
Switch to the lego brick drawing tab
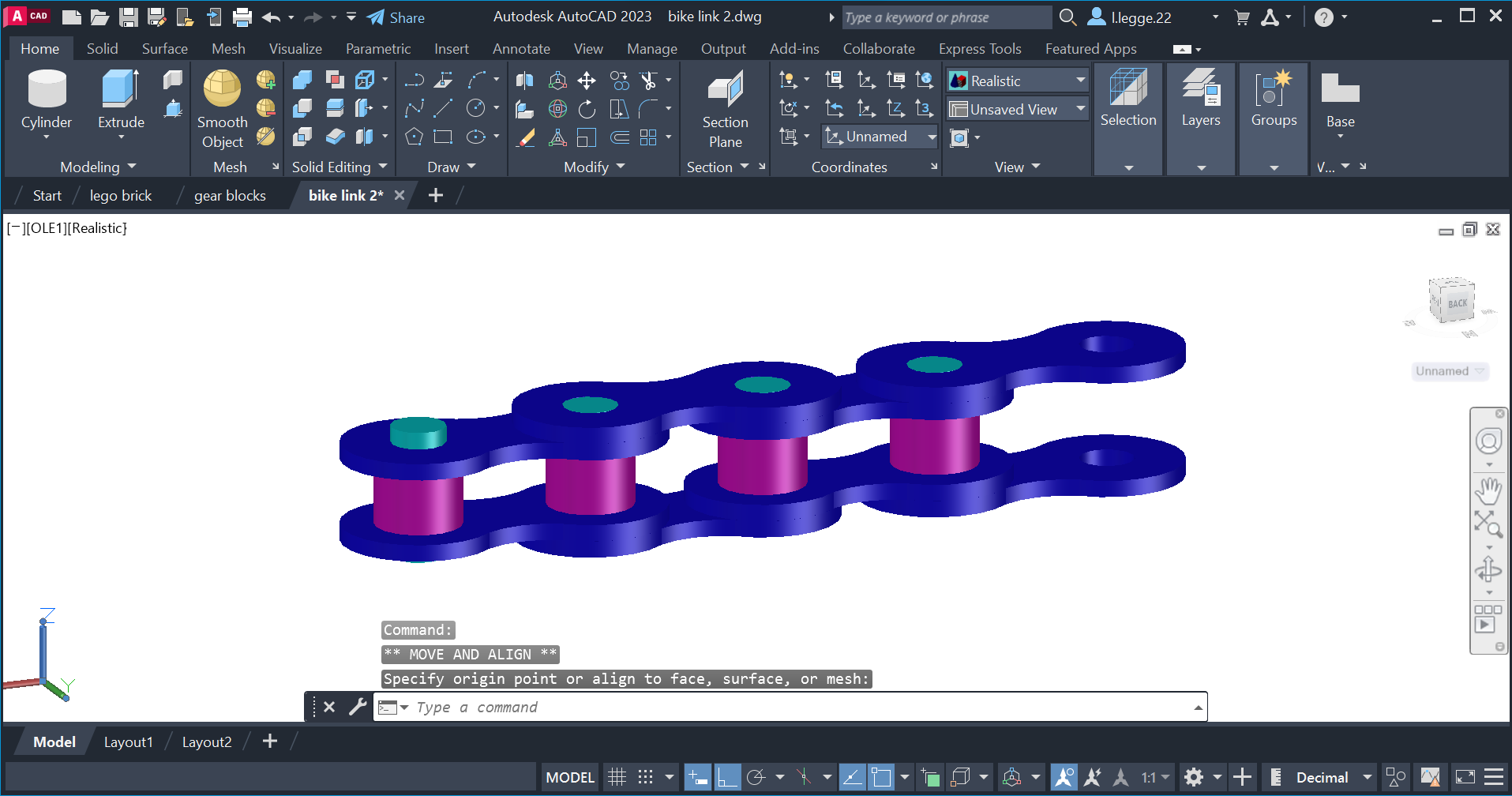pyautogui.click(x=120, y=195)
